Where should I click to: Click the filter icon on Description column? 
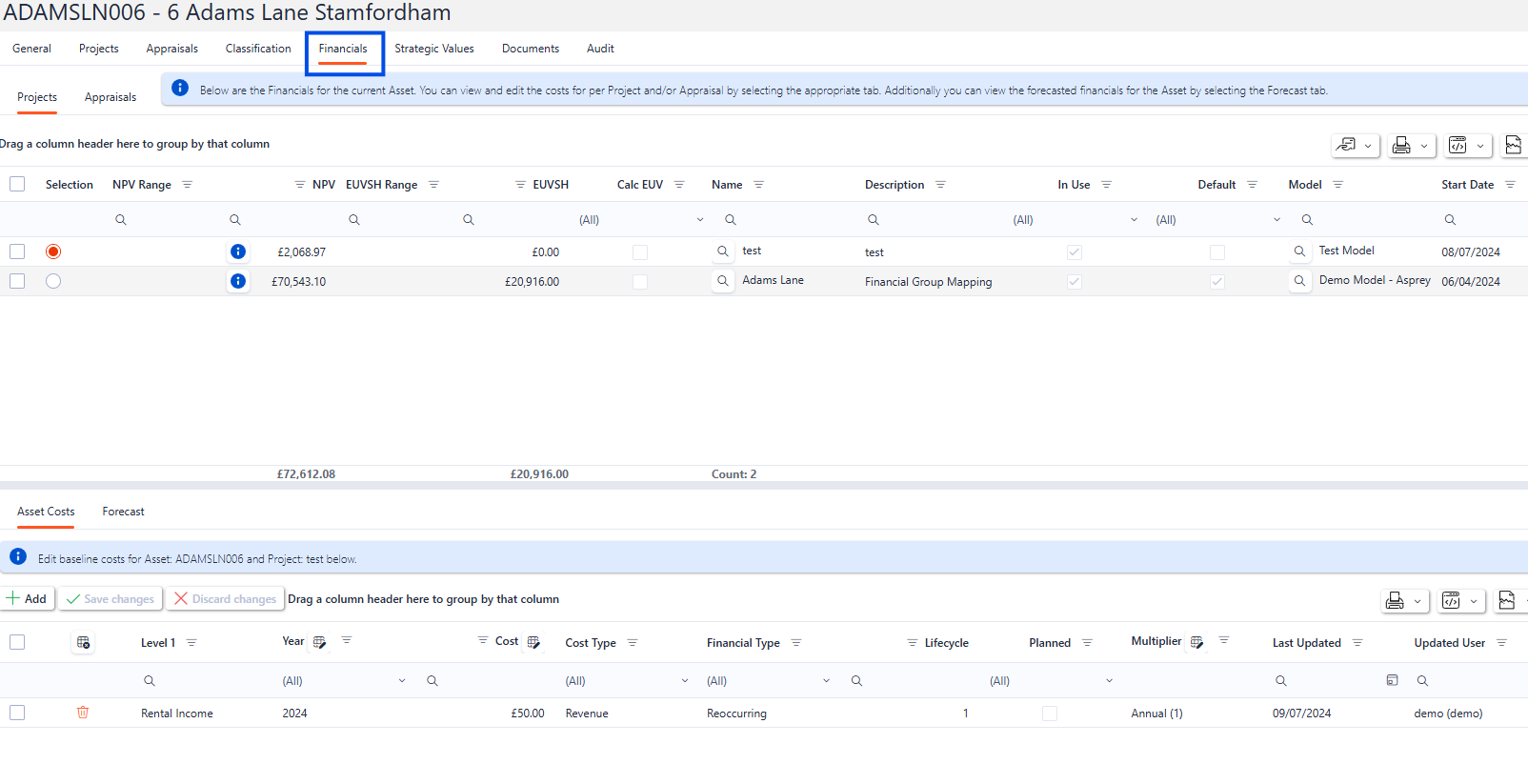(x=940, y=185)
